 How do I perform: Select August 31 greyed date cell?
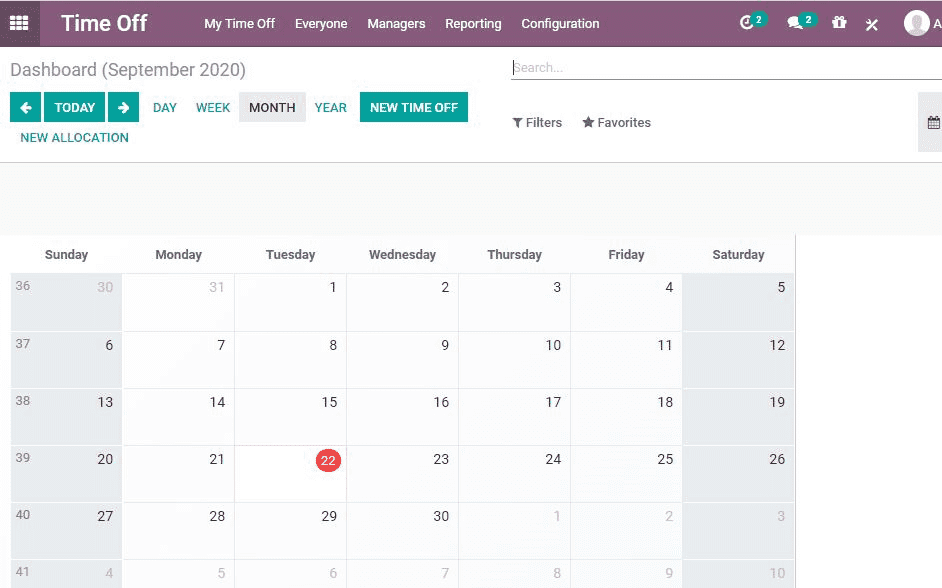click(x=178, y=303)
